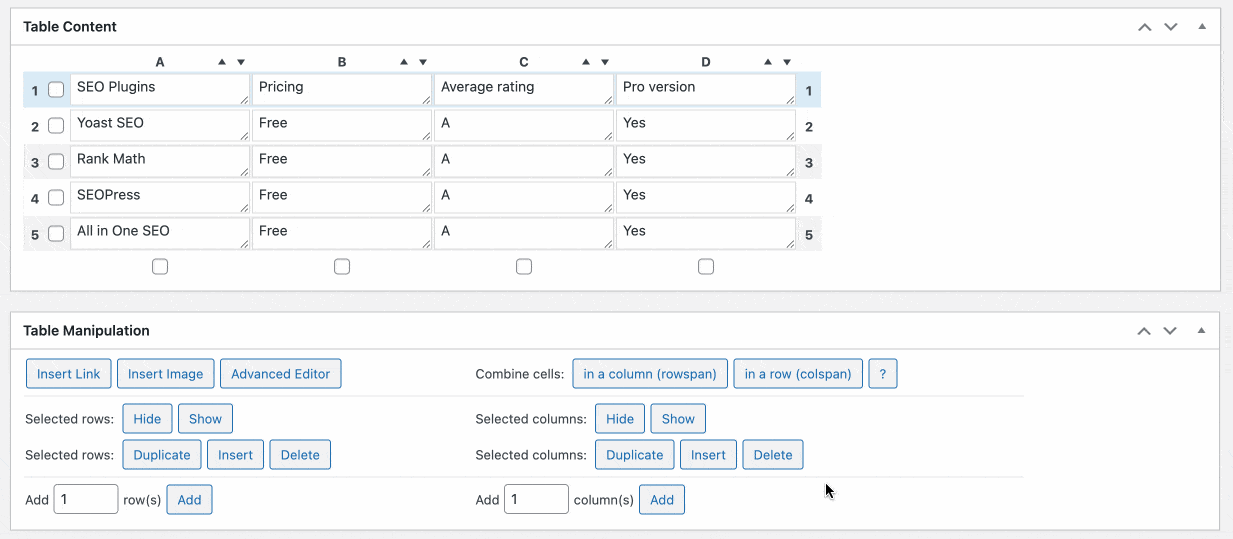Screen dimensions: 1233x539
Task: Sort column C ascending arrow
Action: pos(586,62)
